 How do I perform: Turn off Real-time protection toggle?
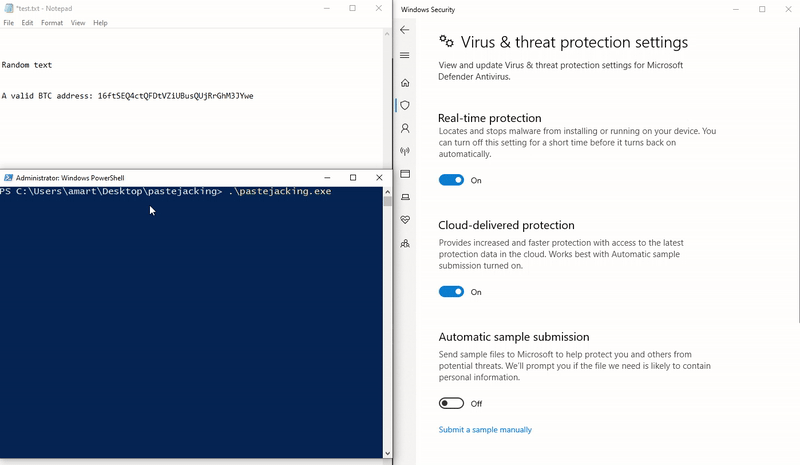451,180
